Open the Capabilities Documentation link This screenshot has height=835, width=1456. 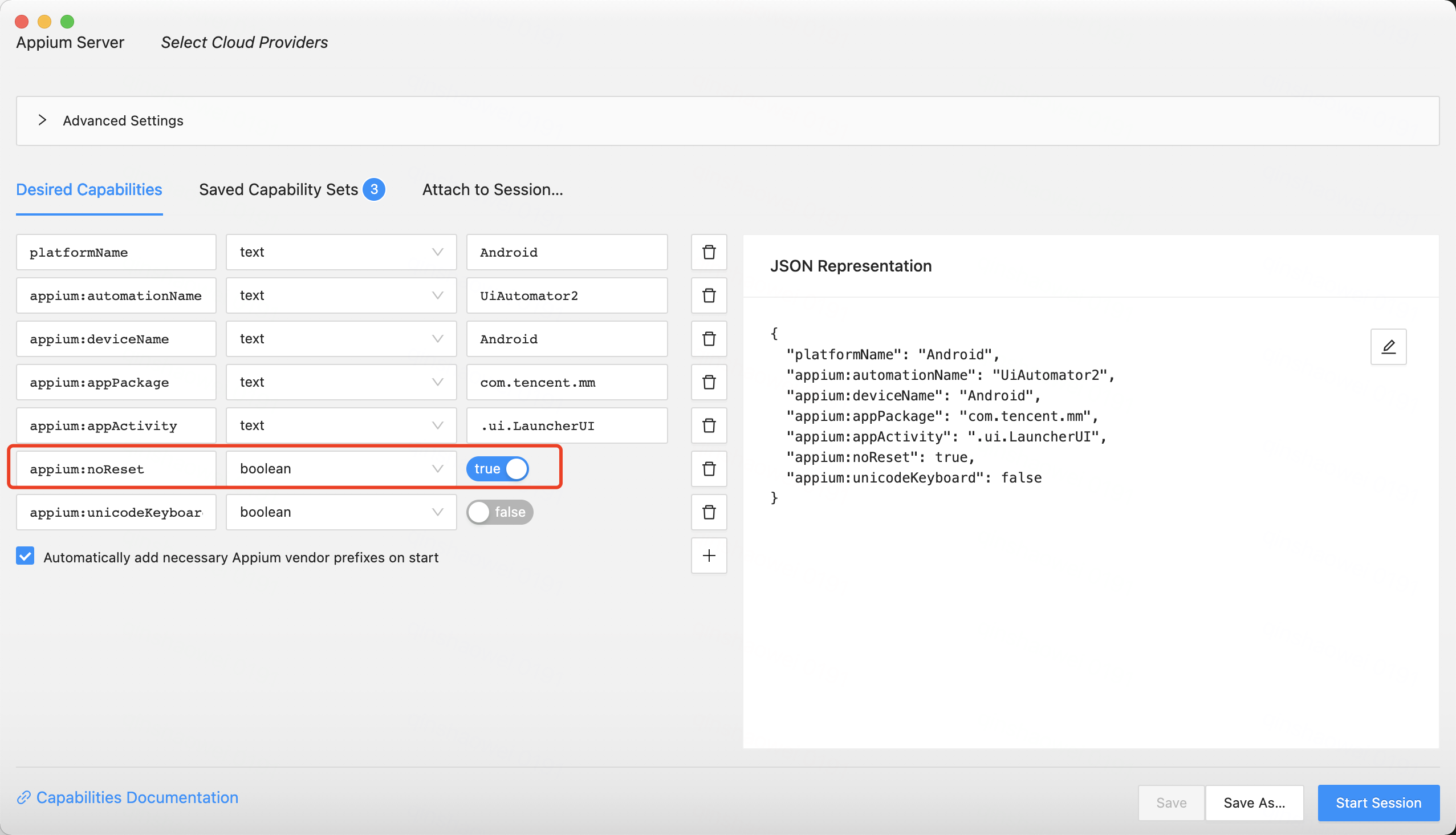point(136,798)
